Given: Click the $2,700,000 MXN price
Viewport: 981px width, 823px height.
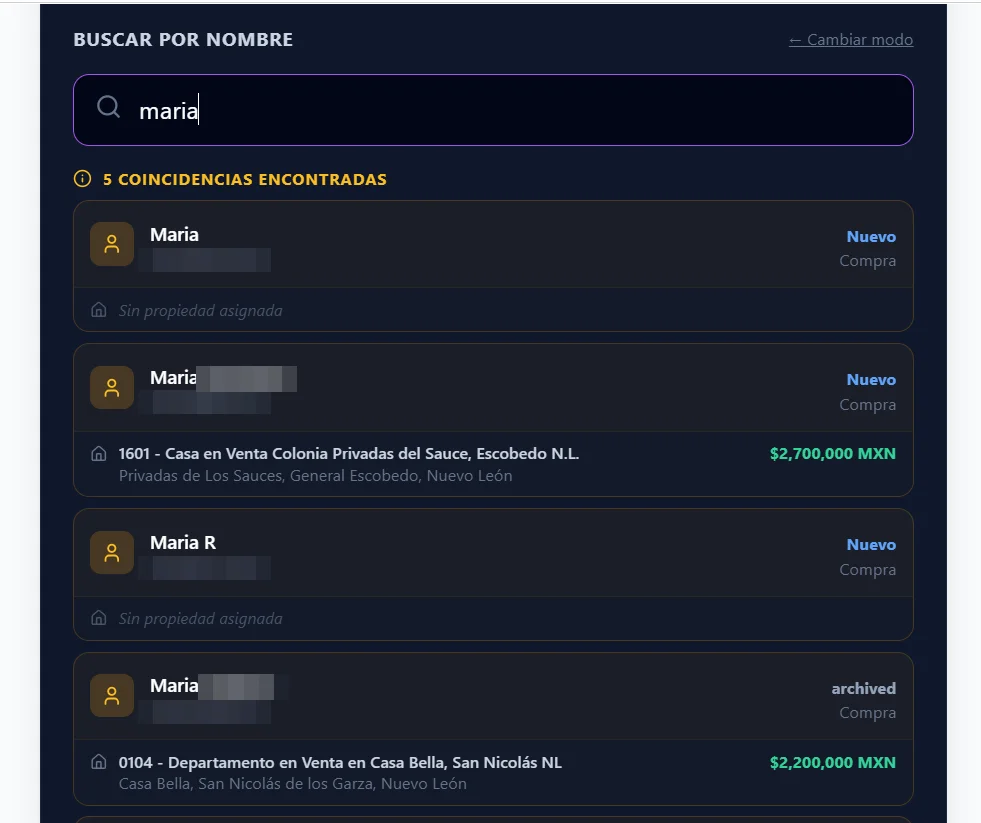Looking at the screenshot, I should [833, 453].
